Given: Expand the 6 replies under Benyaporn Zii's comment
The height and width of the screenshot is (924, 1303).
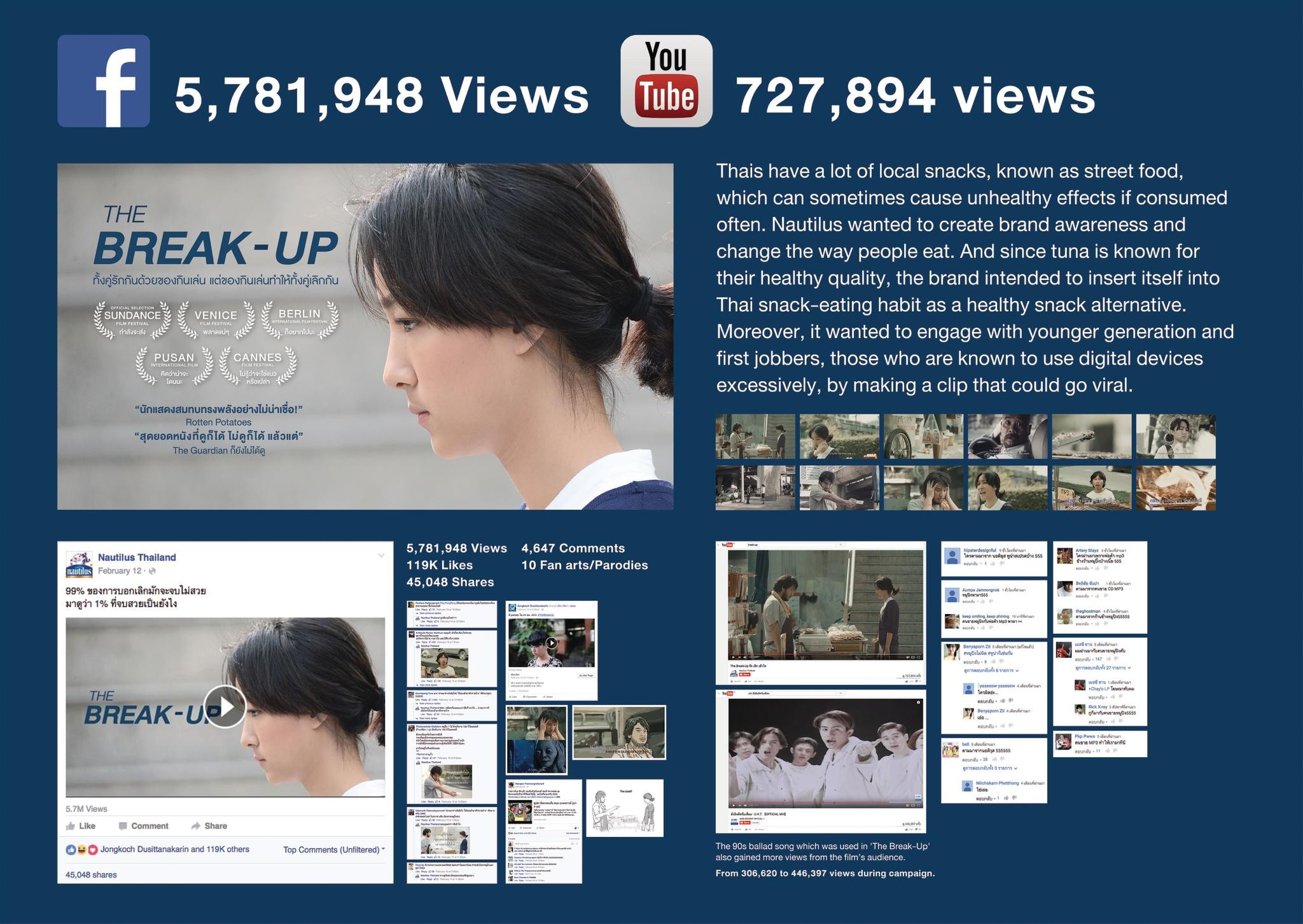Looking at the screenshot, I should point(990,671).
